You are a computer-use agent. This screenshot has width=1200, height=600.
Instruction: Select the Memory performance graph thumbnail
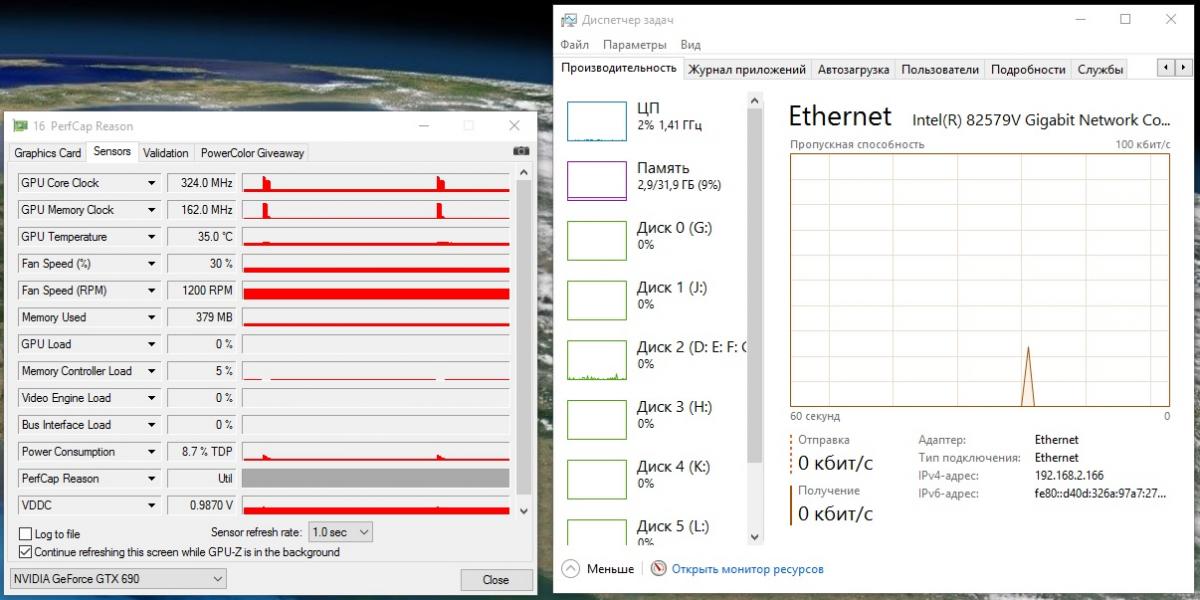pyautogui.click(x=596, y=180)
